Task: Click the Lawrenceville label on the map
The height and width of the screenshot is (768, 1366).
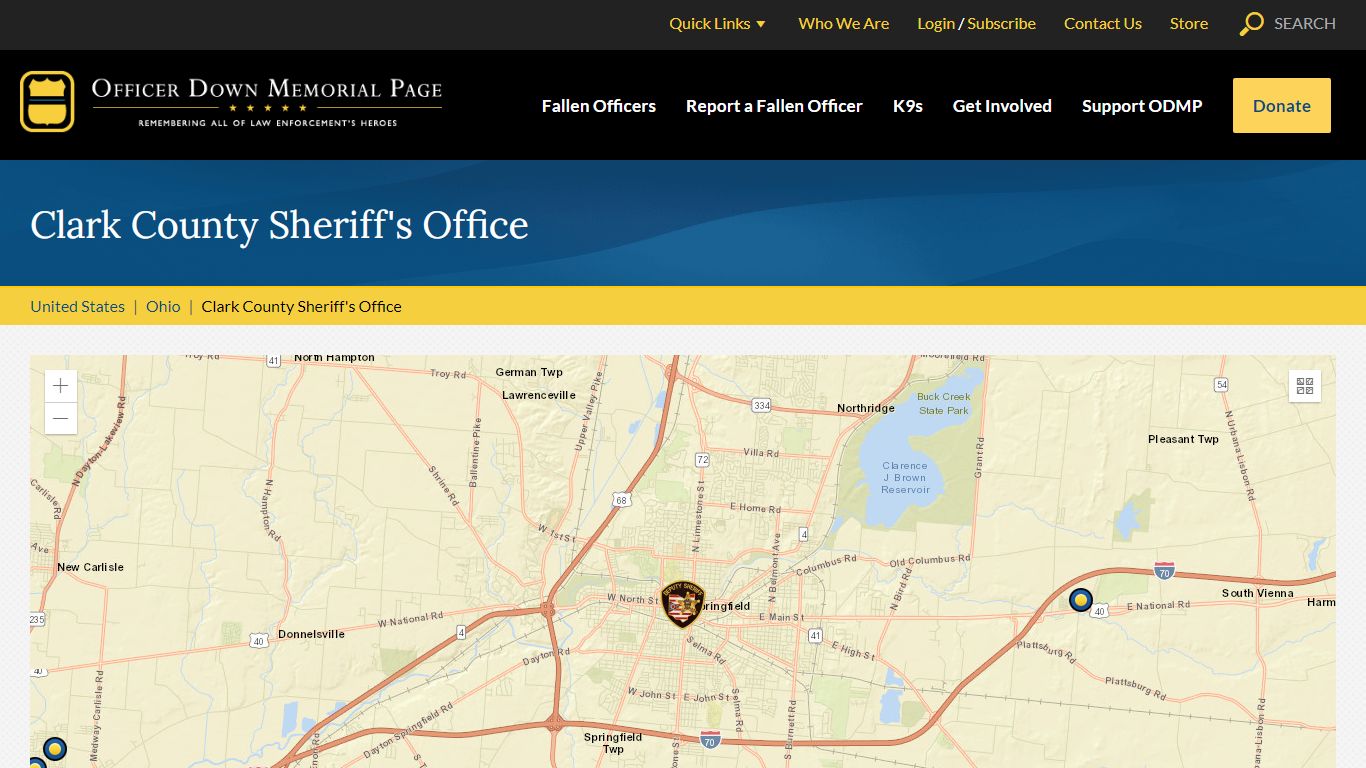Action: 539,395
